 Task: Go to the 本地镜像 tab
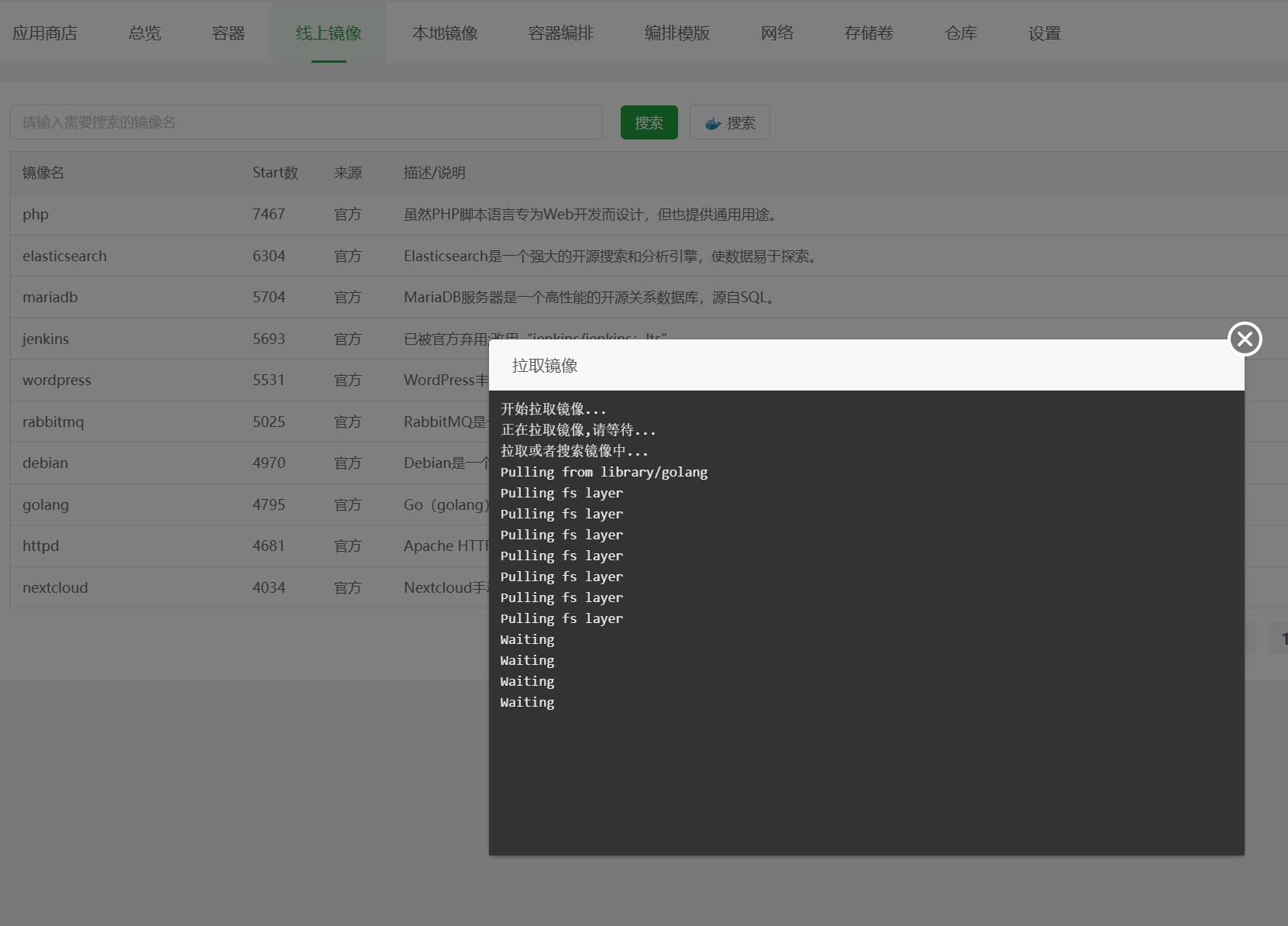coord(445,33)
